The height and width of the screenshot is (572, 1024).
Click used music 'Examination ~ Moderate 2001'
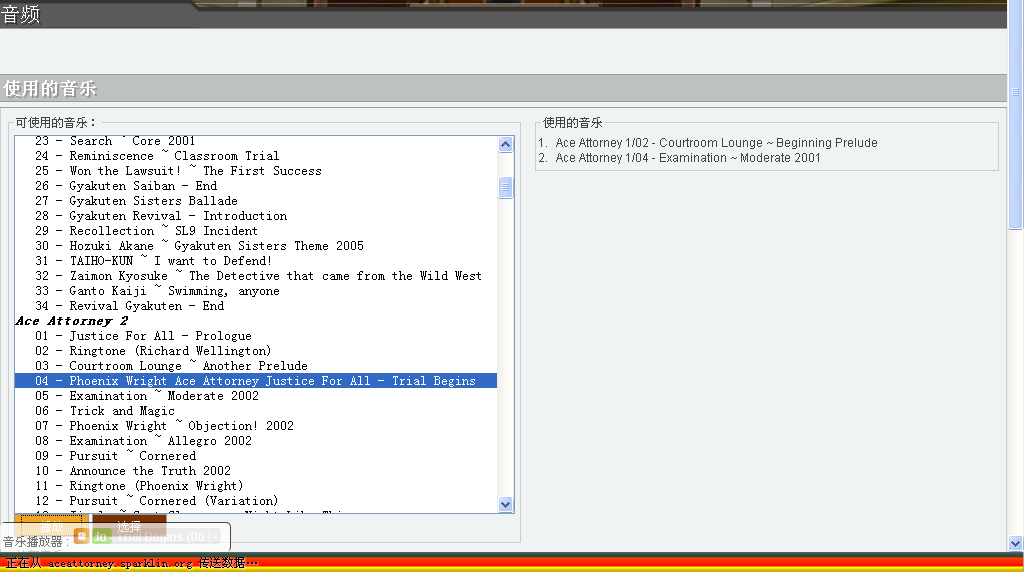coord(688,158)
